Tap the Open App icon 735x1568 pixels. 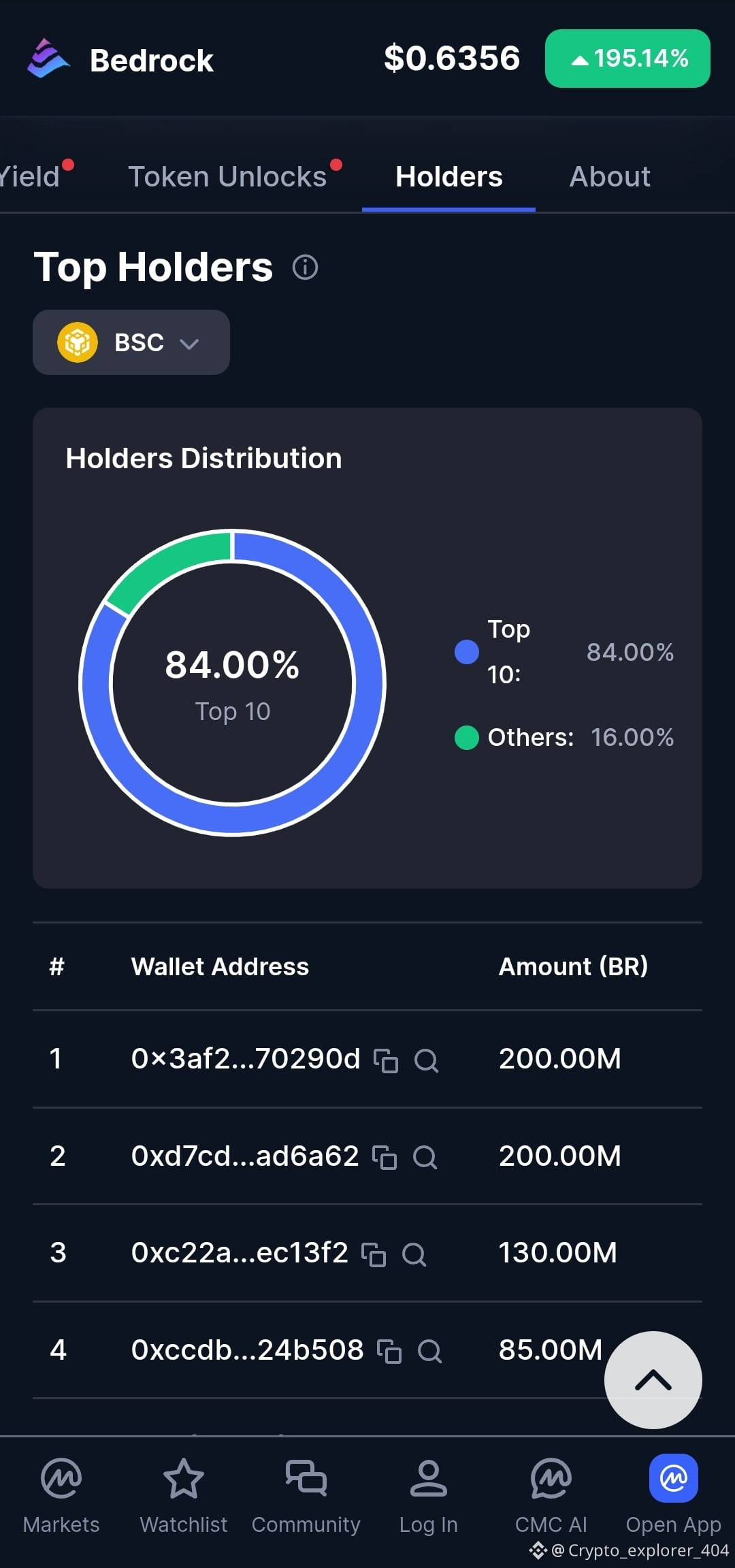click(674, 1478)
